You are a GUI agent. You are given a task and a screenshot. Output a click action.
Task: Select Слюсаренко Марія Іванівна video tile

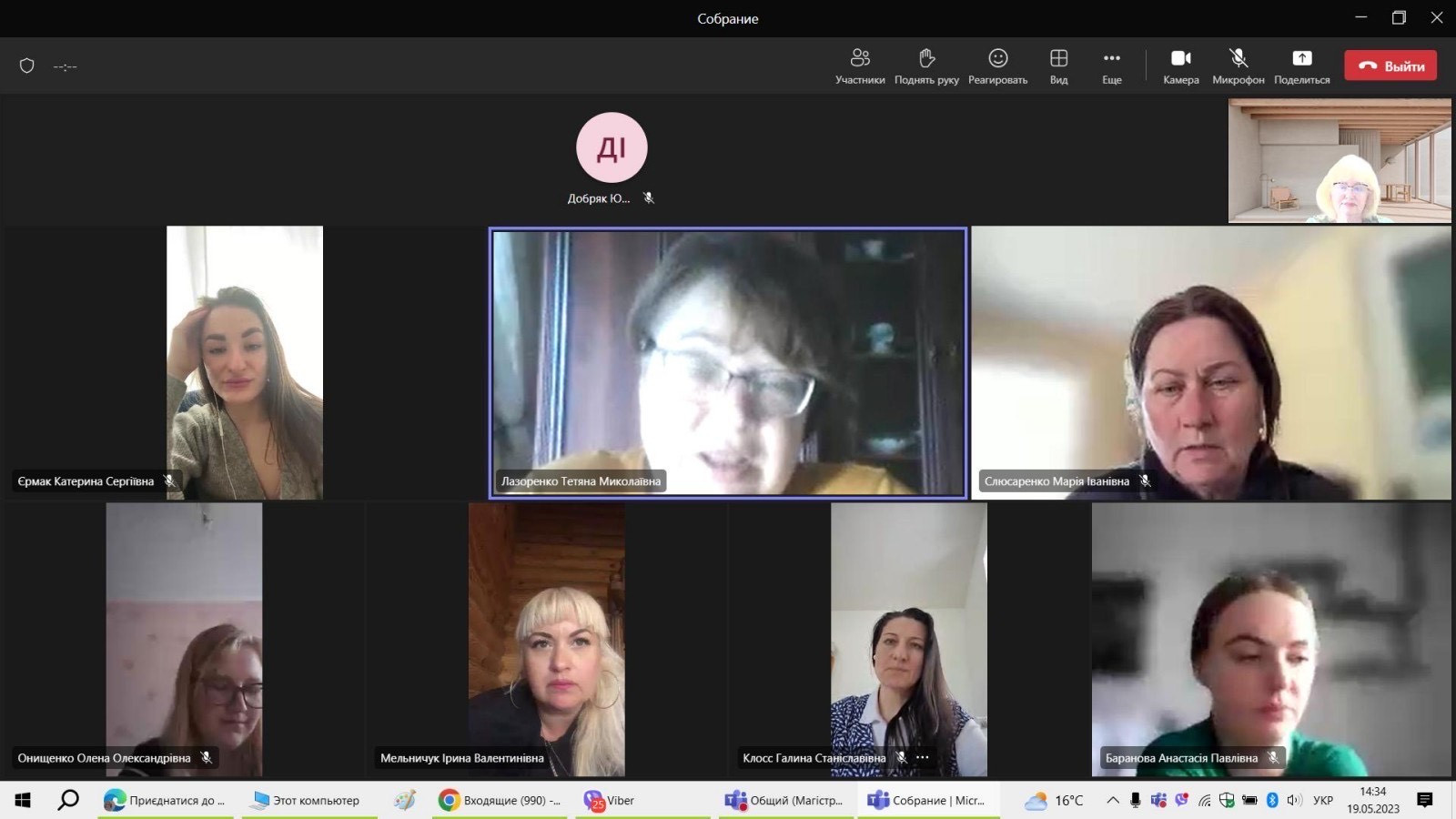(x=1211, y=362)
